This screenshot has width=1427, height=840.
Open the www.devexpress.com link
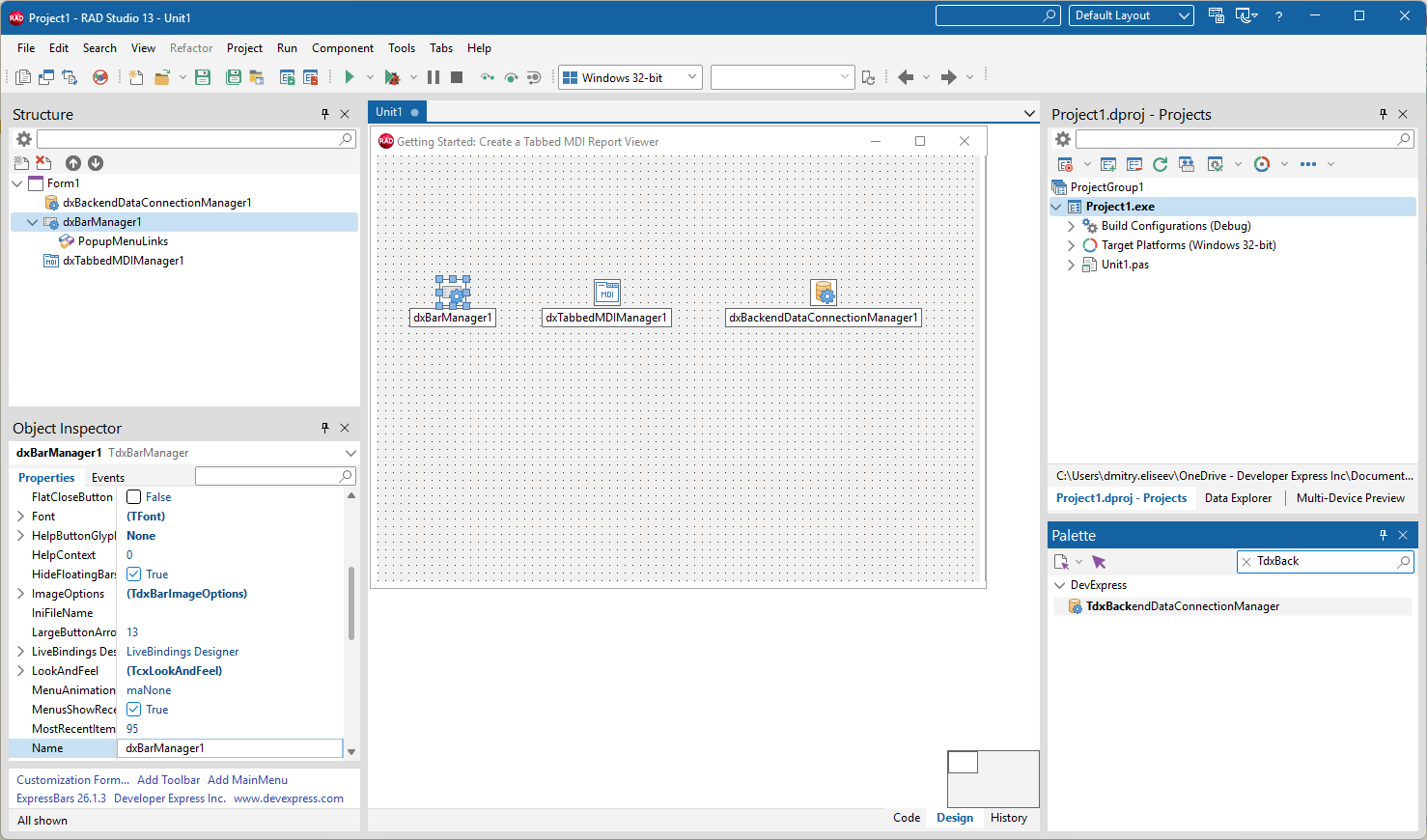click(x=289, y=798)
